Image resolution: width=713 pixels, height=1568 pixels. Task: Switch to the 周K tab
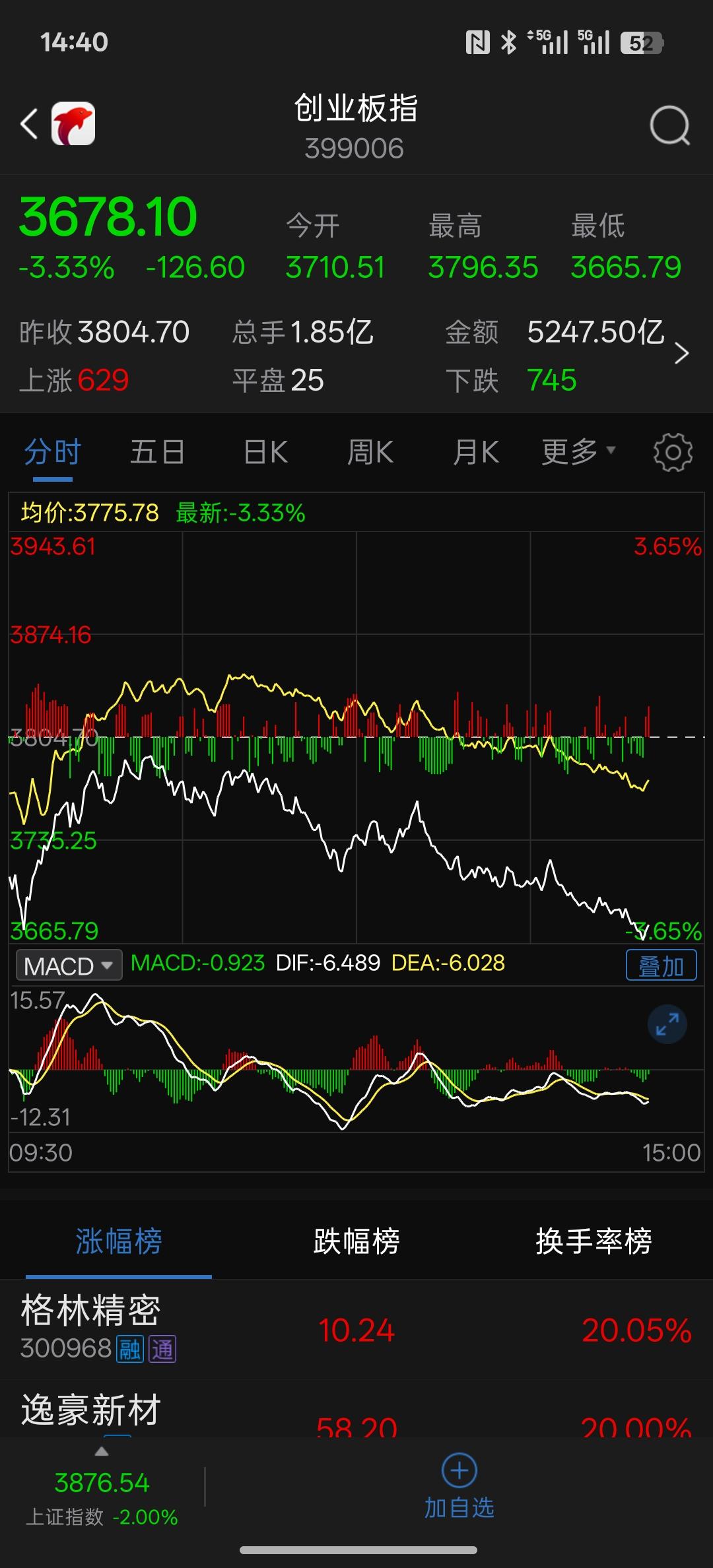pyautogui.click(x=370, y=453)
